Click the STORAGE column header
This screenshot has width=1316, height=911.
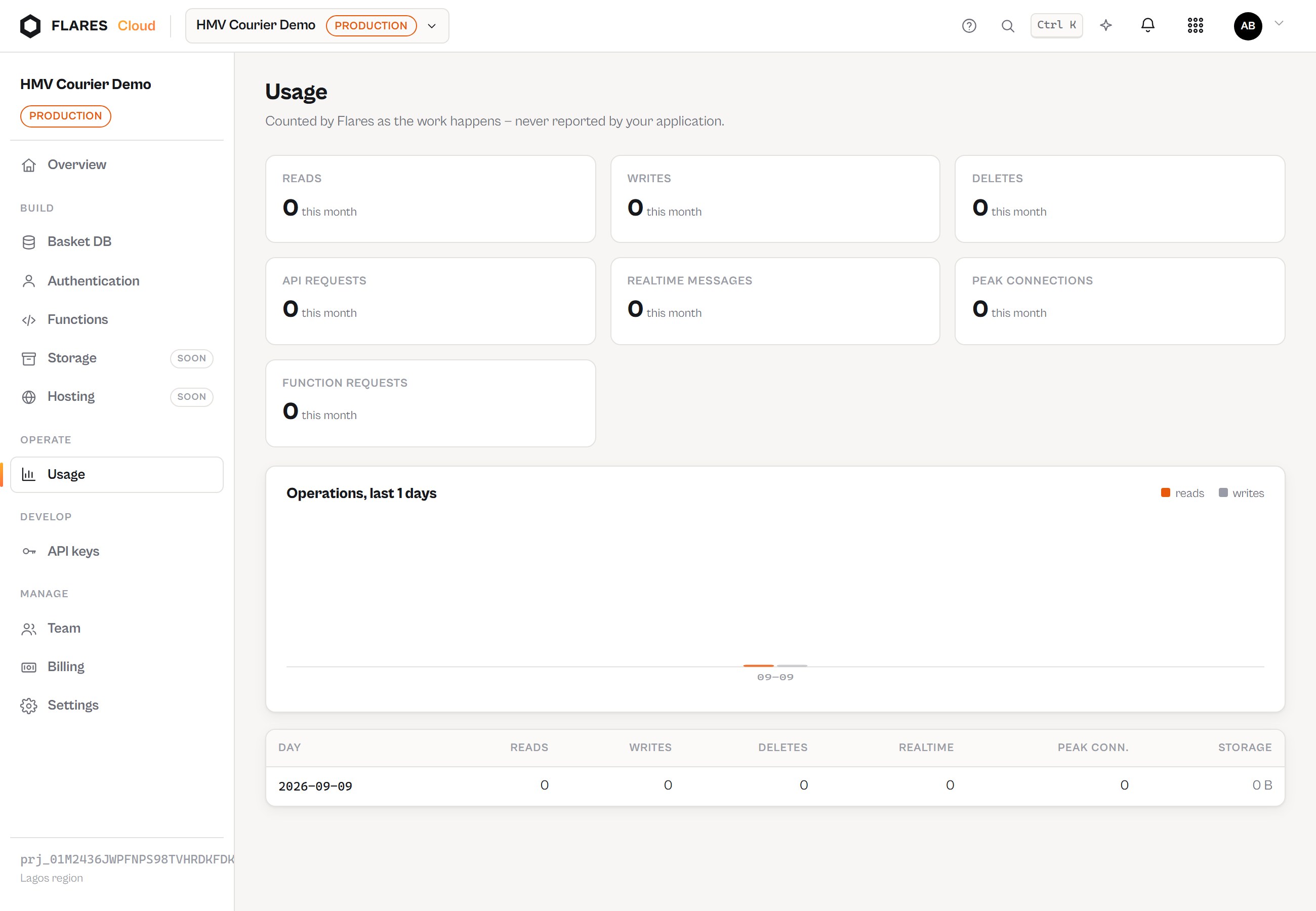1245,747
